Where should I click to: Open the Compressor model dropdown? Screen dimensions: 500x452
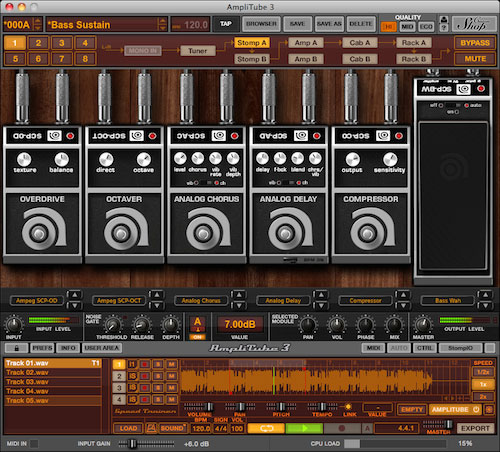click(365, 301)
